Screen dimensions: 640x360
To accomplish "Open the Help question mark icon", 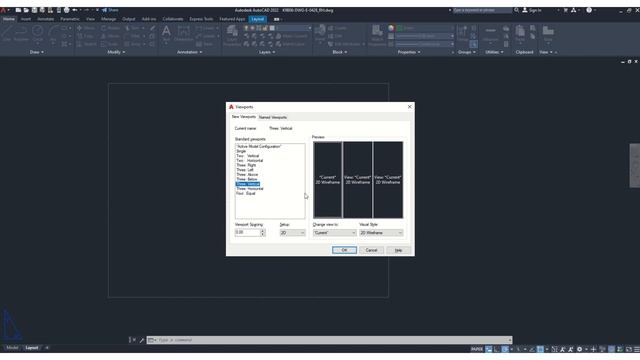I will [589, 10].
